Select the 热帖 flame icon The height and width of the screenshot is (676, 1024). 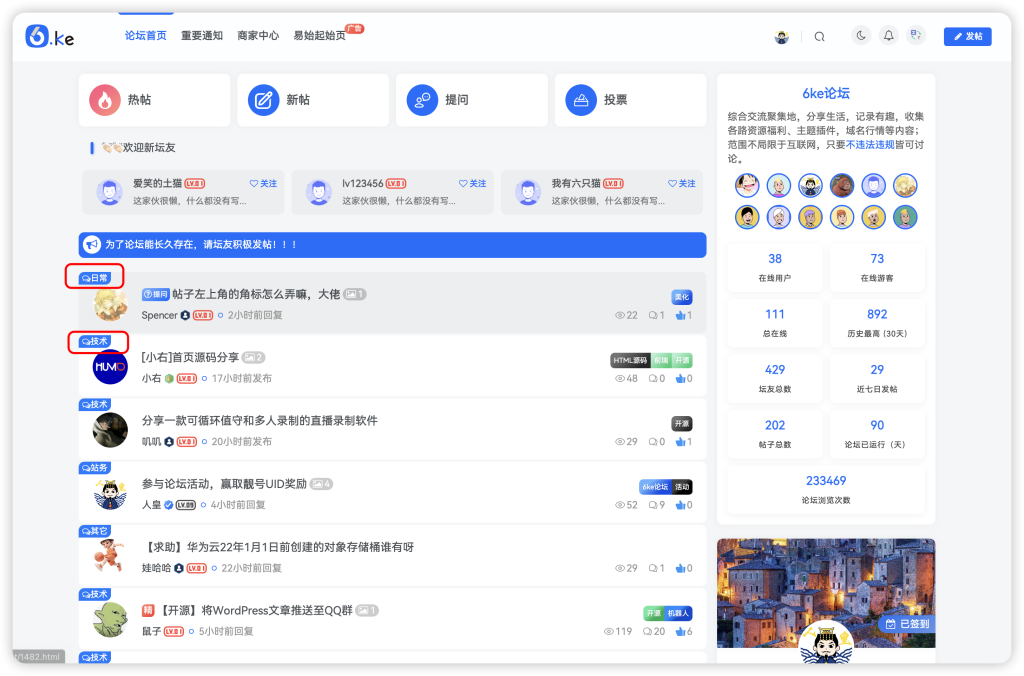[110, 100]
